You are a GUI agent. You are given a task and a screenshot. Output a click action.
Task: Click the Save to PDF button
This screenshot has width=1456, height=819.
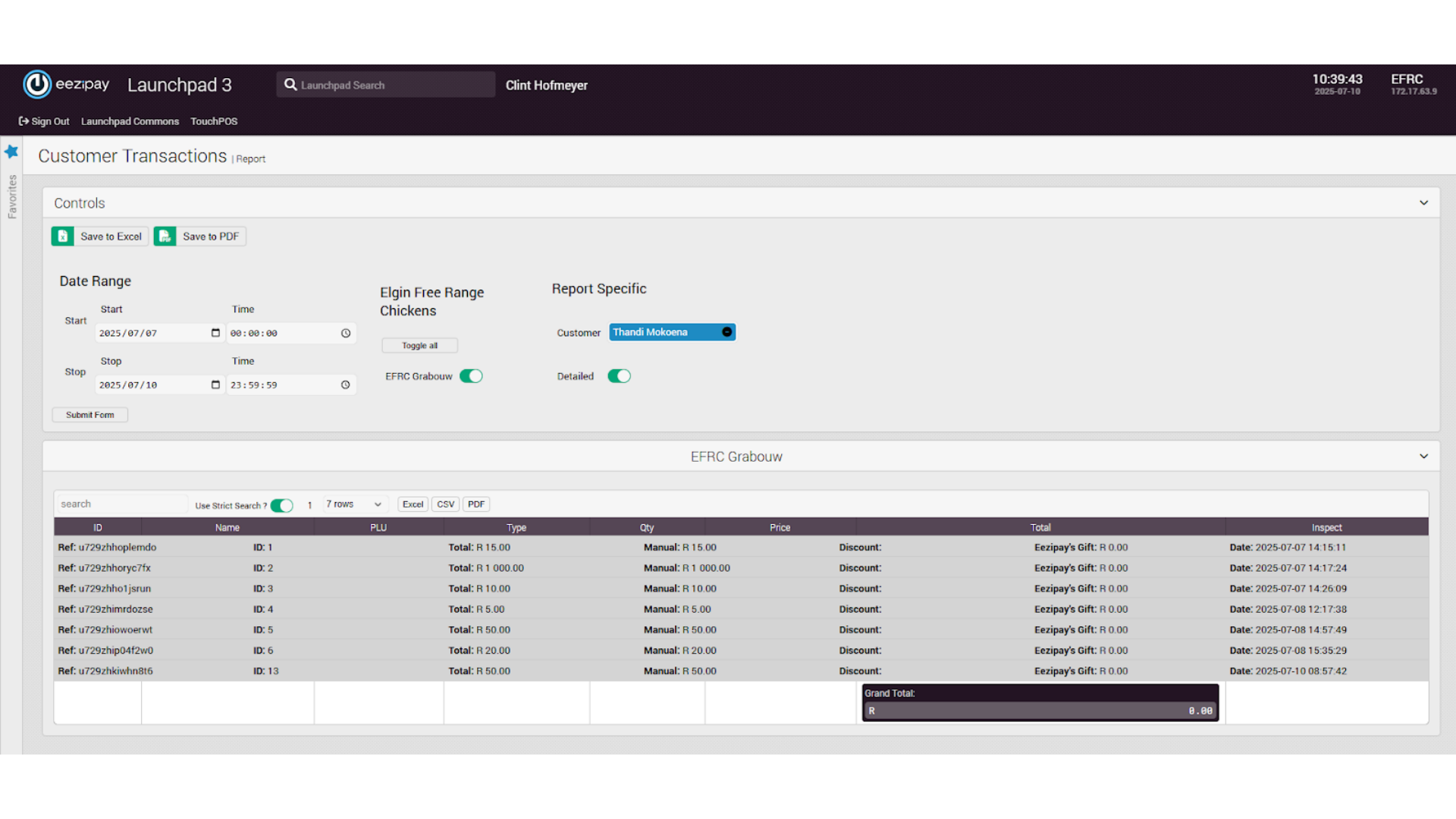coord(199,237)
